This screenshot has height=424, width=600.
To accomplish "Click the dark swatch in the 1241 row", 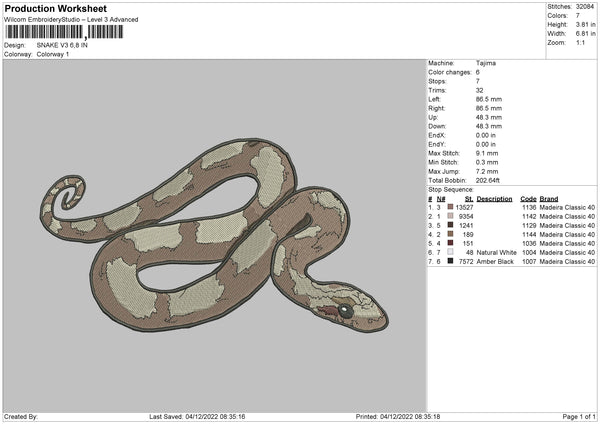I will (x=450, y=225).
